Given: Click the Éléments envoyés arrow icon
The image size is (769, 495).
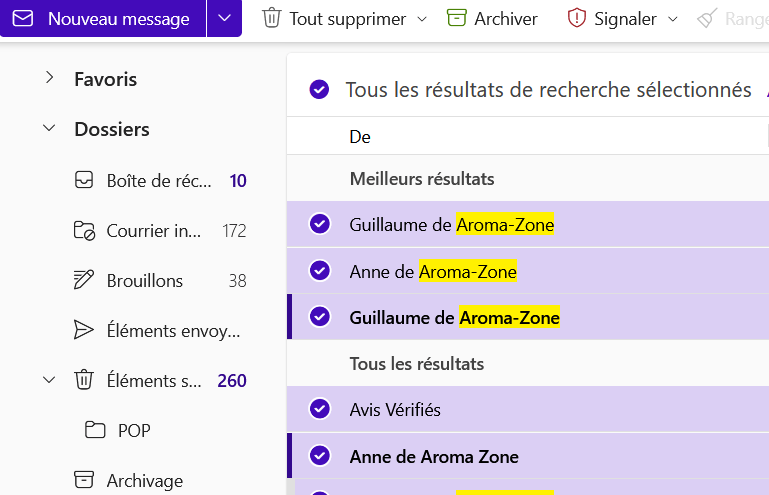Looking at the screenshot, I should (84, 331).
